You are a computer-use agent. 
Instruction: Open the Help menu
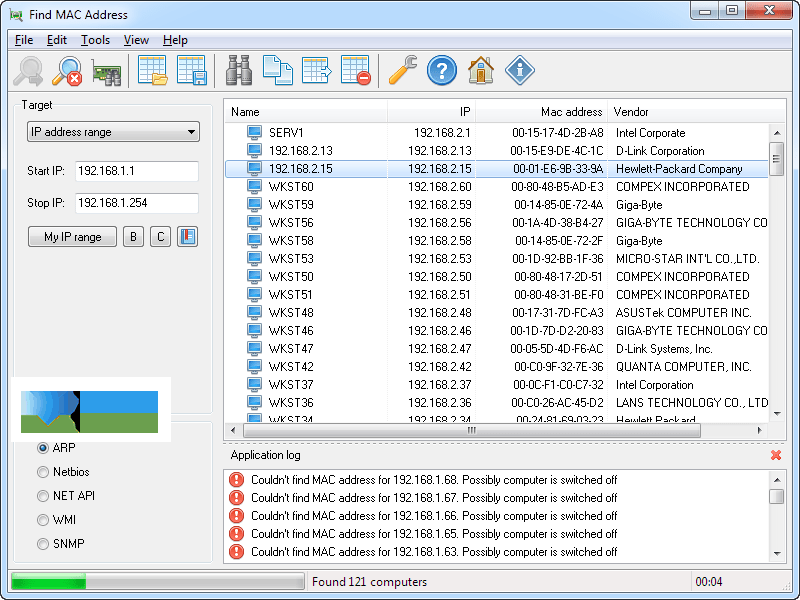[176, 40]
